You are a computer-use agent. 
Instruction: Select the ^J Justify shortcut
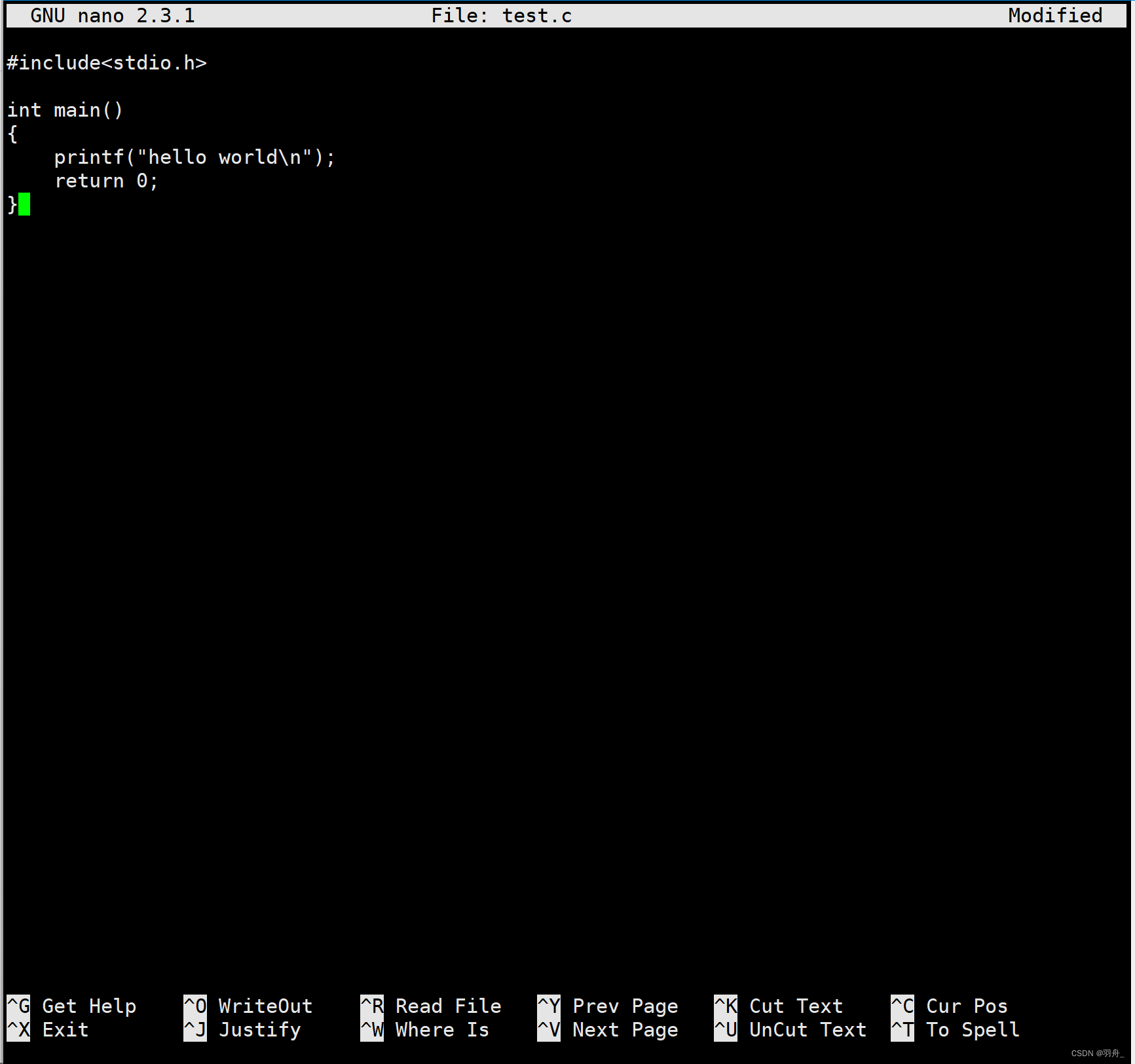coord(242,1029)
